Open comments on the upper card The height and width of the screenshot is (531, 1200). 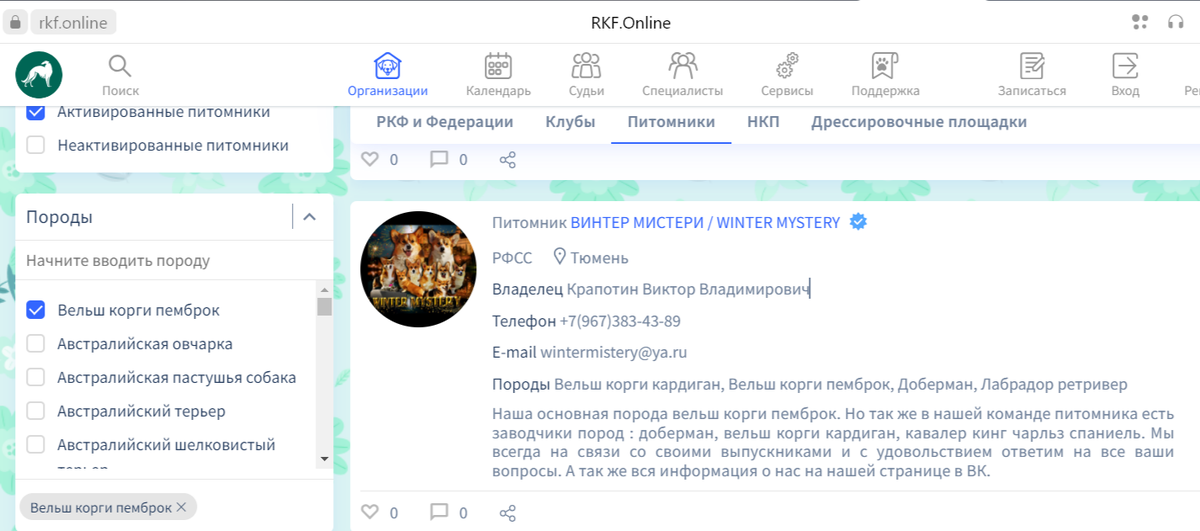pyautogui.click(x=438, y=159)
